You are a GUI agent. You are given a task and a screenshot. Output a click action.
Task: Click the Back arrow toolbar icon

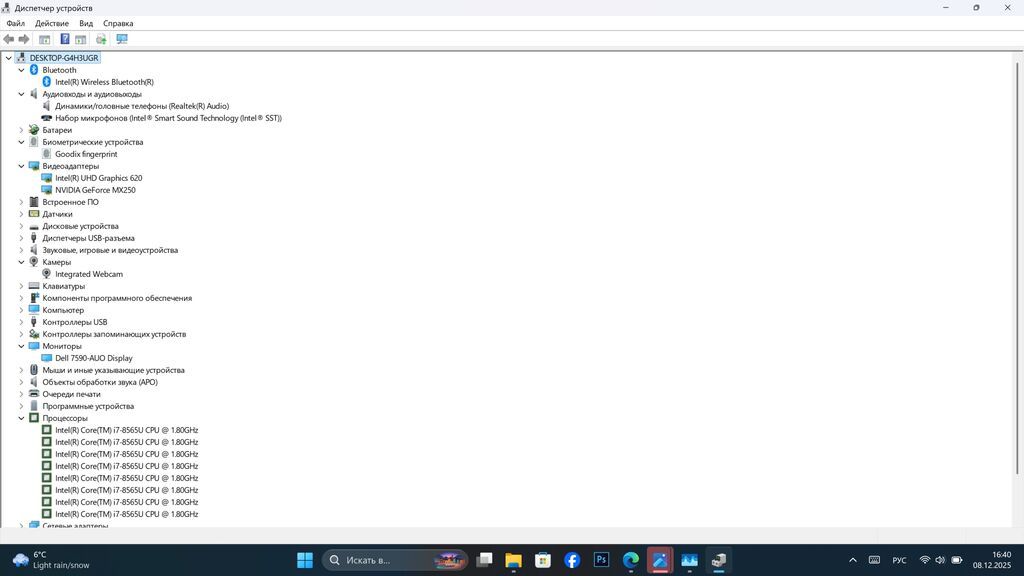coord(8,39)
